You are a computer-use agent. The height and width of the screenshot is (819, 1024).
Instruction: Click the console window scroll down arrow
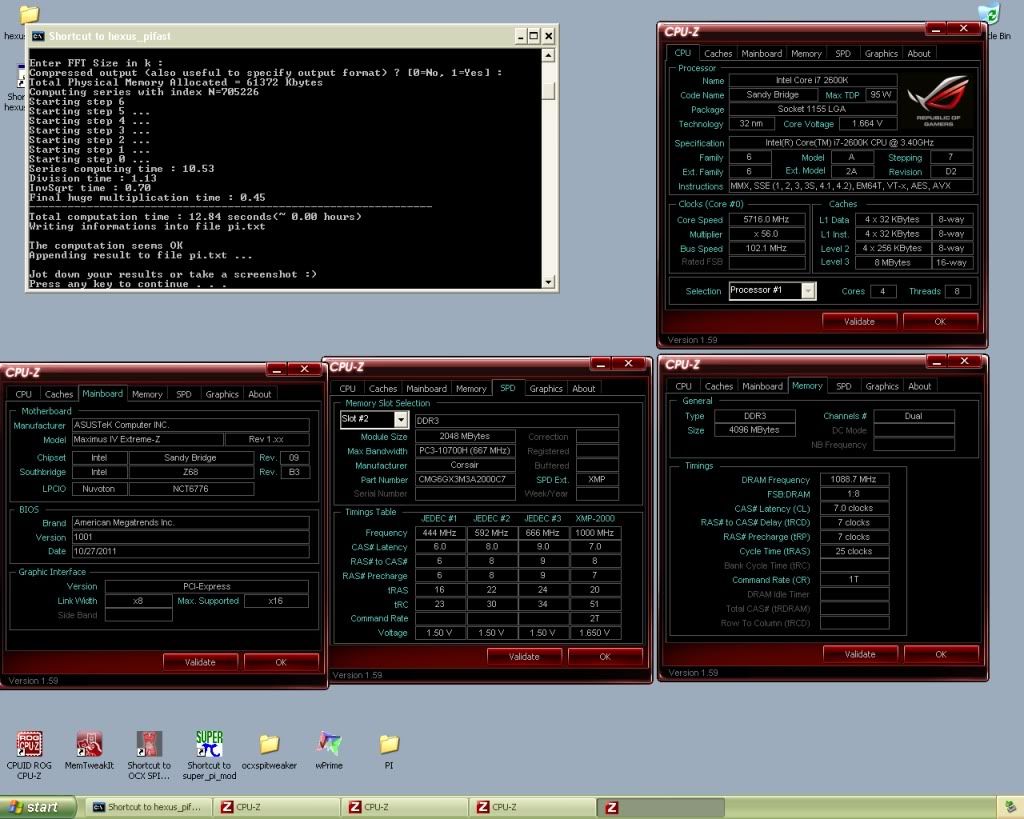[x=548, y=283]
